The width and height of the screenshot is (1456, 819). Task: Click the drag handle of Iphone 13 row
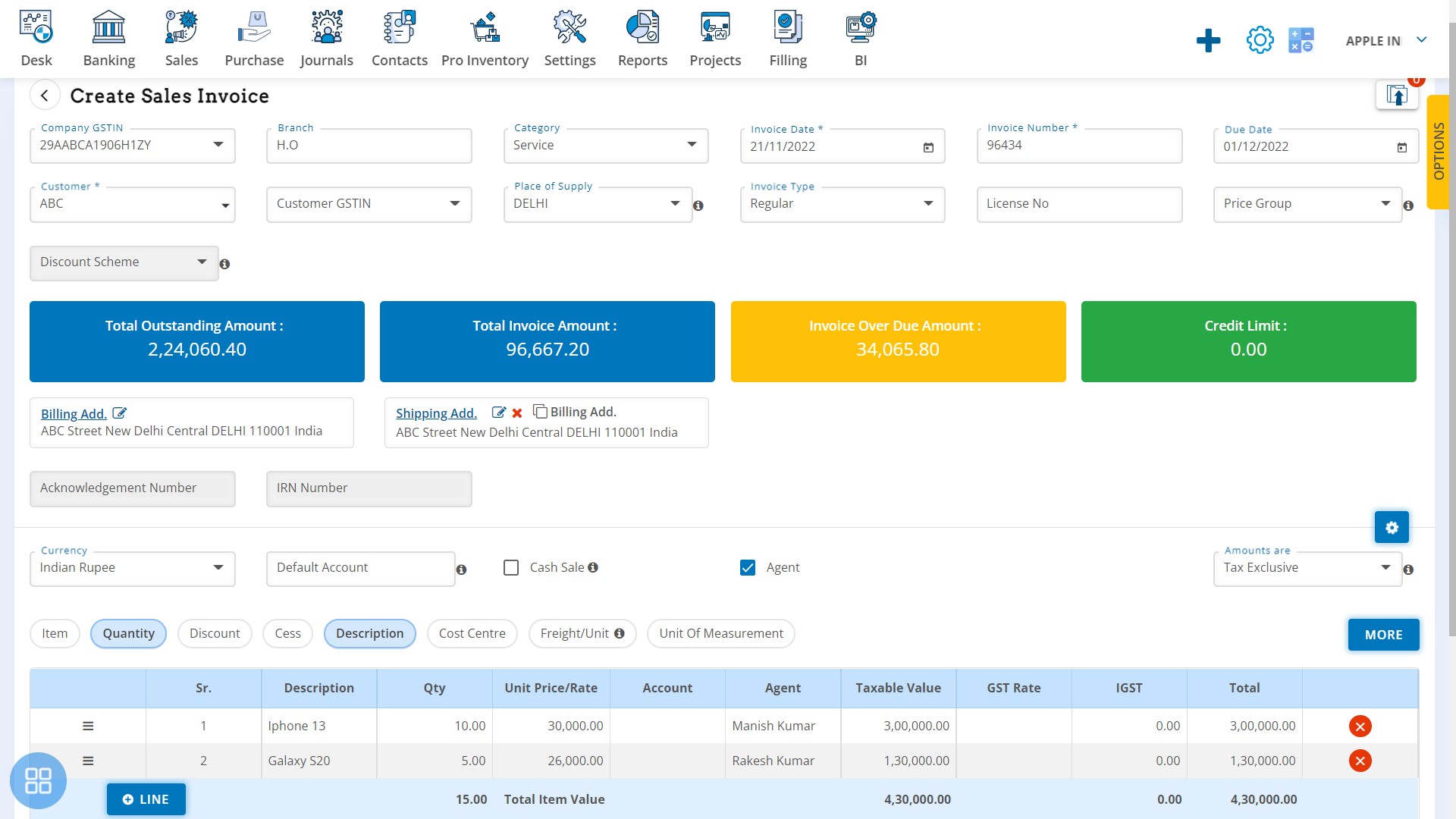tap(88, 726)
